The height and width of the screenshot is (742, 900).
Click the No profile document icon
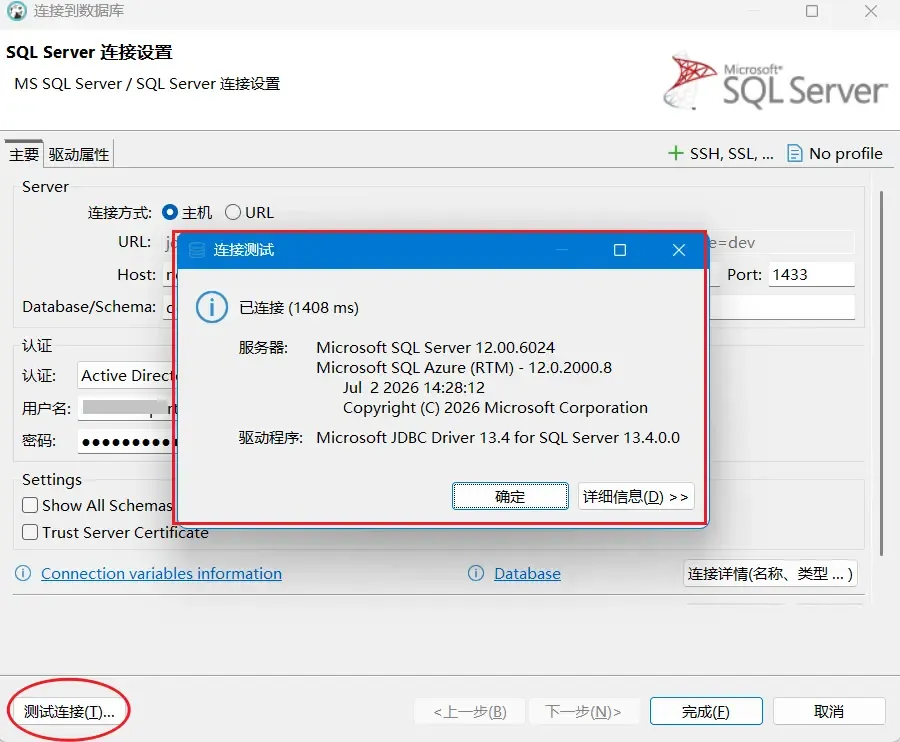click(x=794, y=153)
